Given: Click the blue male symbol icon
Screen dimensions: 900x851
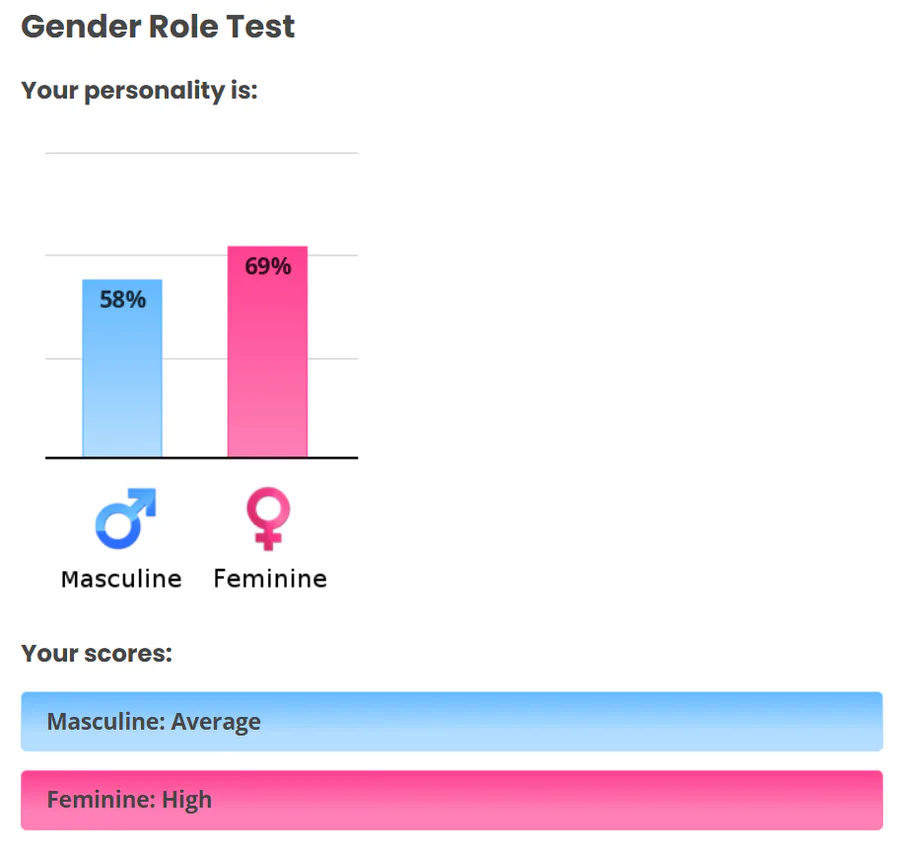Looking at the screenshot, I should point(125,519).
